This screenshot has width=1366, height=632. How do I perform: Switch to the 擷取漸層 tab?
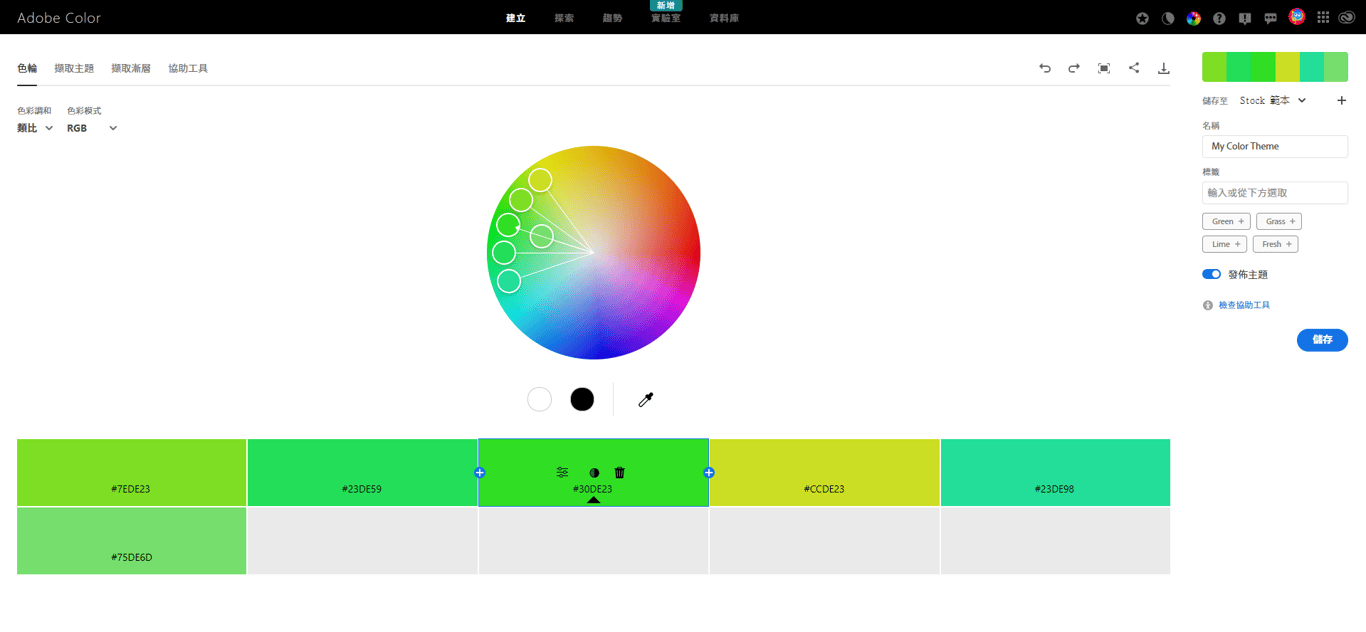coord(131,68)
